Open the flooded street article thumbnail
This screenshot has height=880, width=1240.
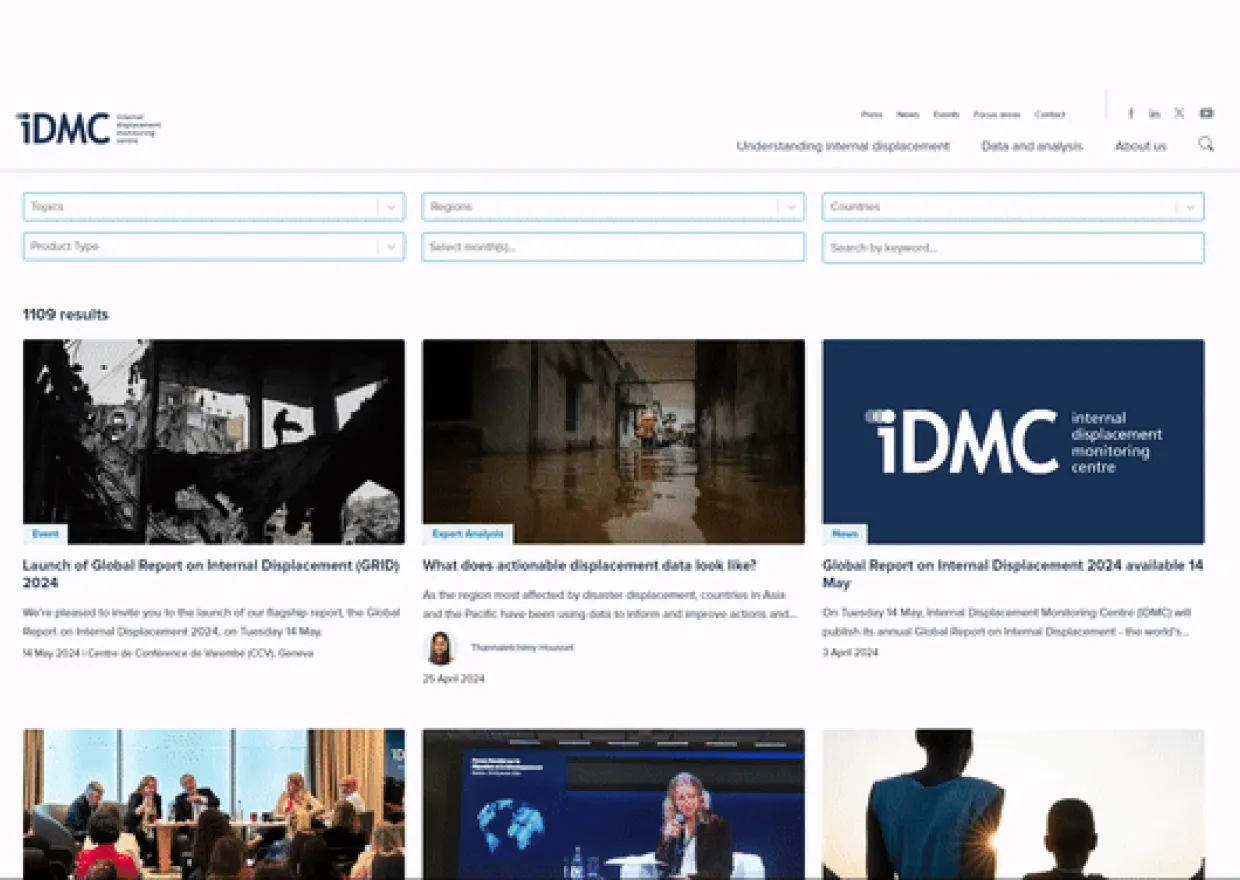pyautogui.click(x=613, y=441)
